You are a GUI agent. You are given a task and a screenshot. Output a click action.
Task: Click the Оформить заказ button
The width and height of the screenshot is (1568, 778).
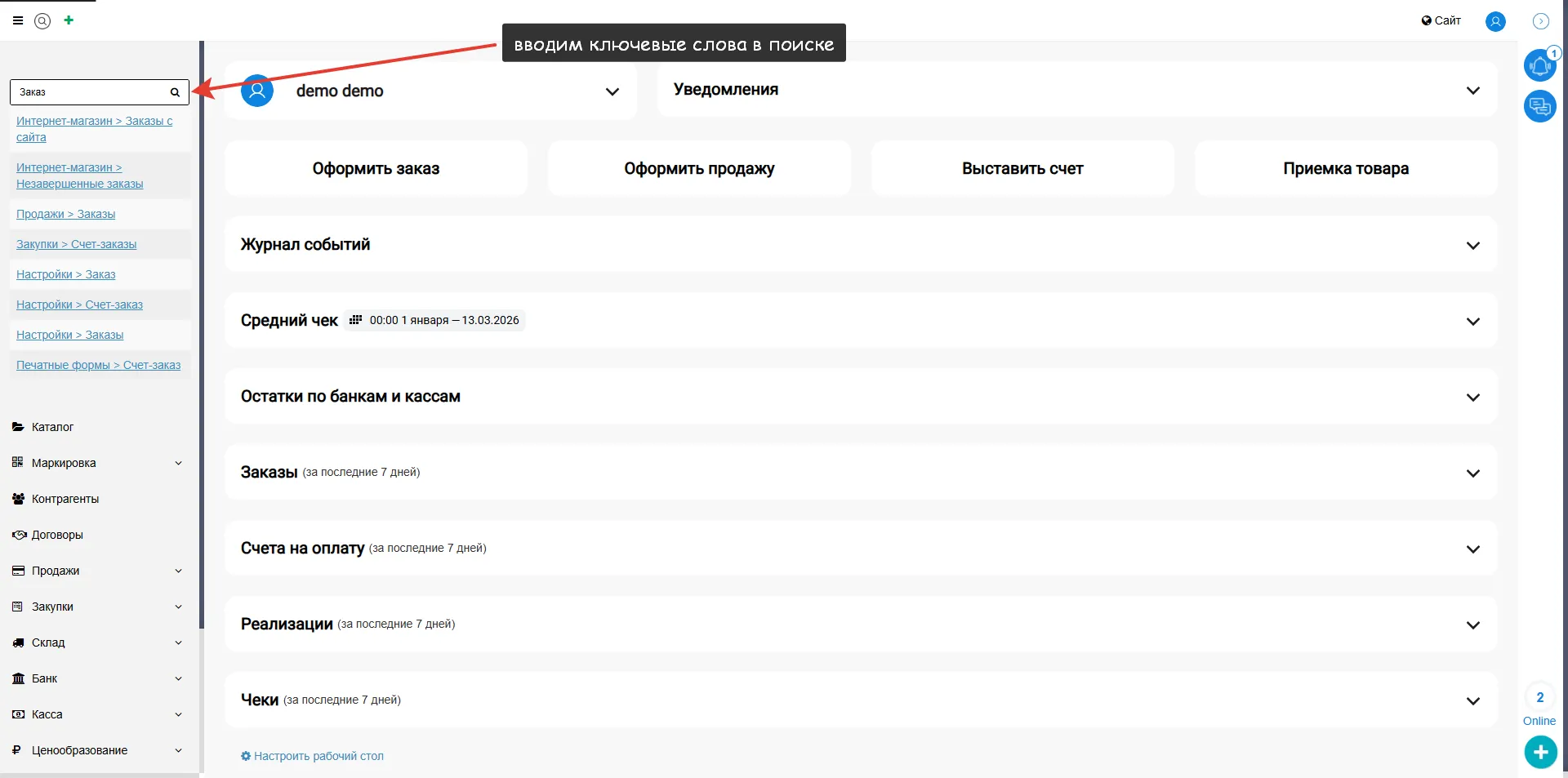(x=376, y=168)
